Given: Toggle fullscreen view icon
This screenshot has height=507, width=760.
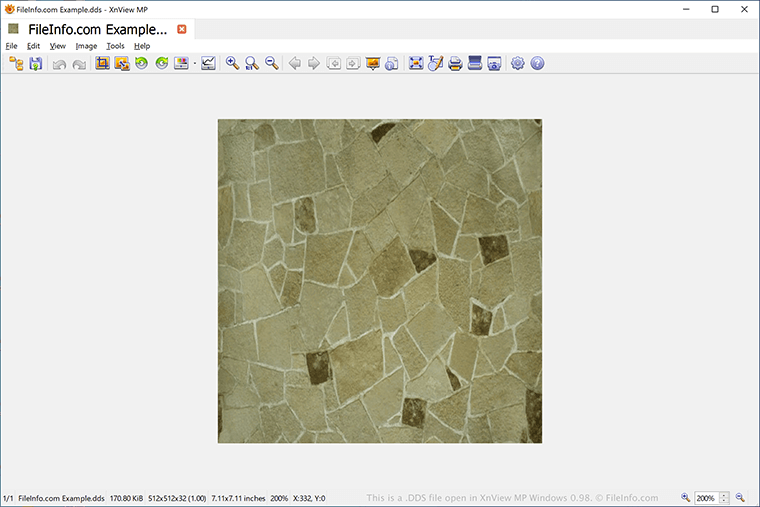Looking at the screenshot, I should (416, 63).
